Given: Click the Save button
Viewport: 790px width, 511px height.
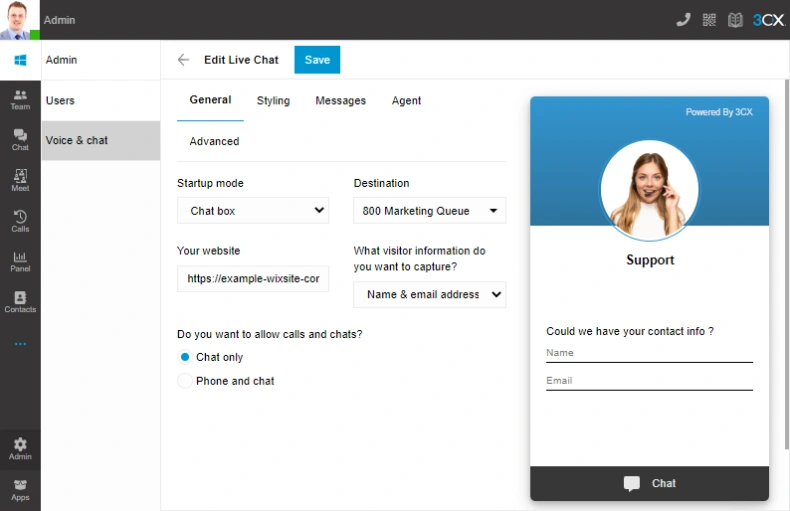Looking at the screenshot, I should 317,59.
